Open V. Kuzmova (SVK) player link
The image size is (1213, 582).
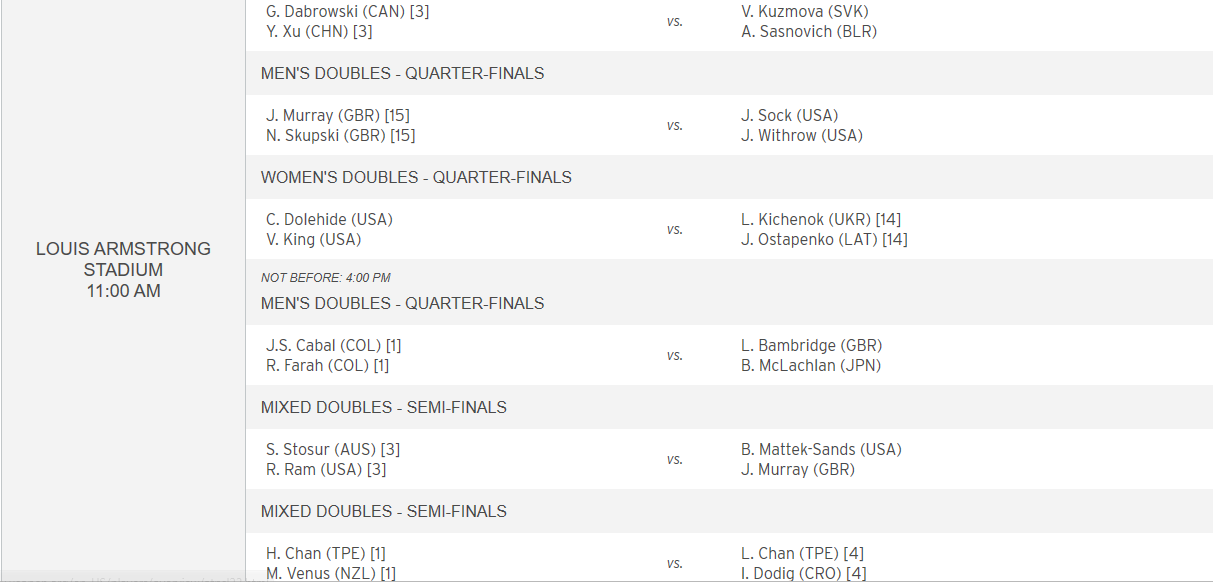(805, 11)
